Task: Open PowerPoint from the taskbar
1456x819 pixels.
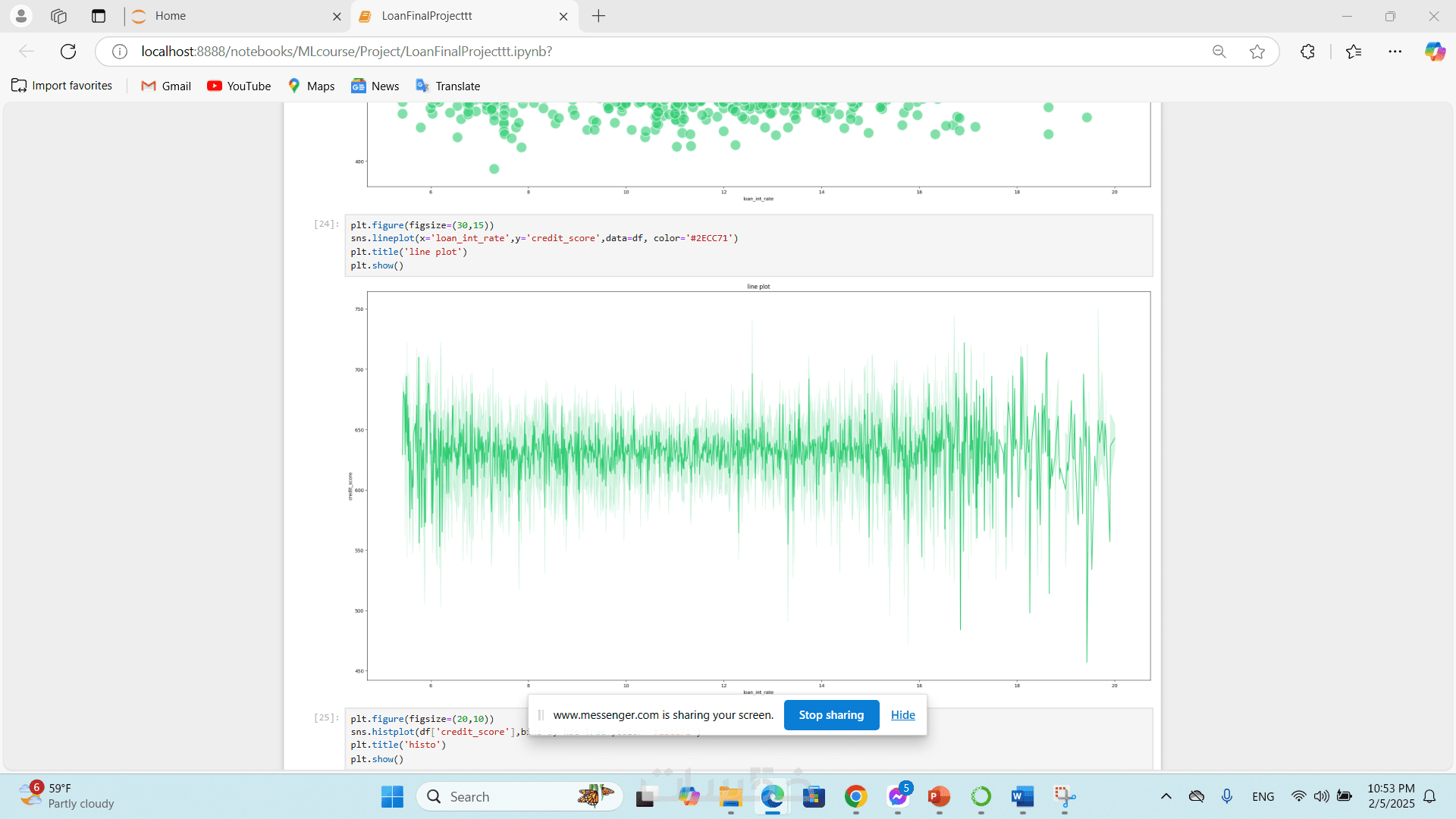Action: pos(939,796)
